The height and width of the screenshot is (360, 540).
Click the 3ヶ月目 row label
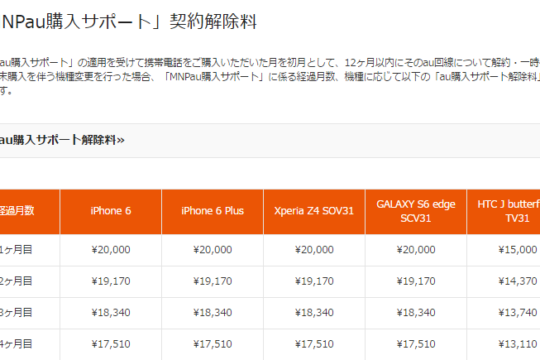[16, 312]
